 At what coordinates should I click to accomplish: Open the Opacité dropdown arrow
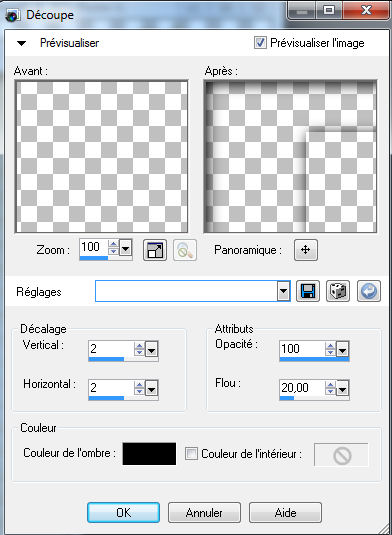pos(343,349)
